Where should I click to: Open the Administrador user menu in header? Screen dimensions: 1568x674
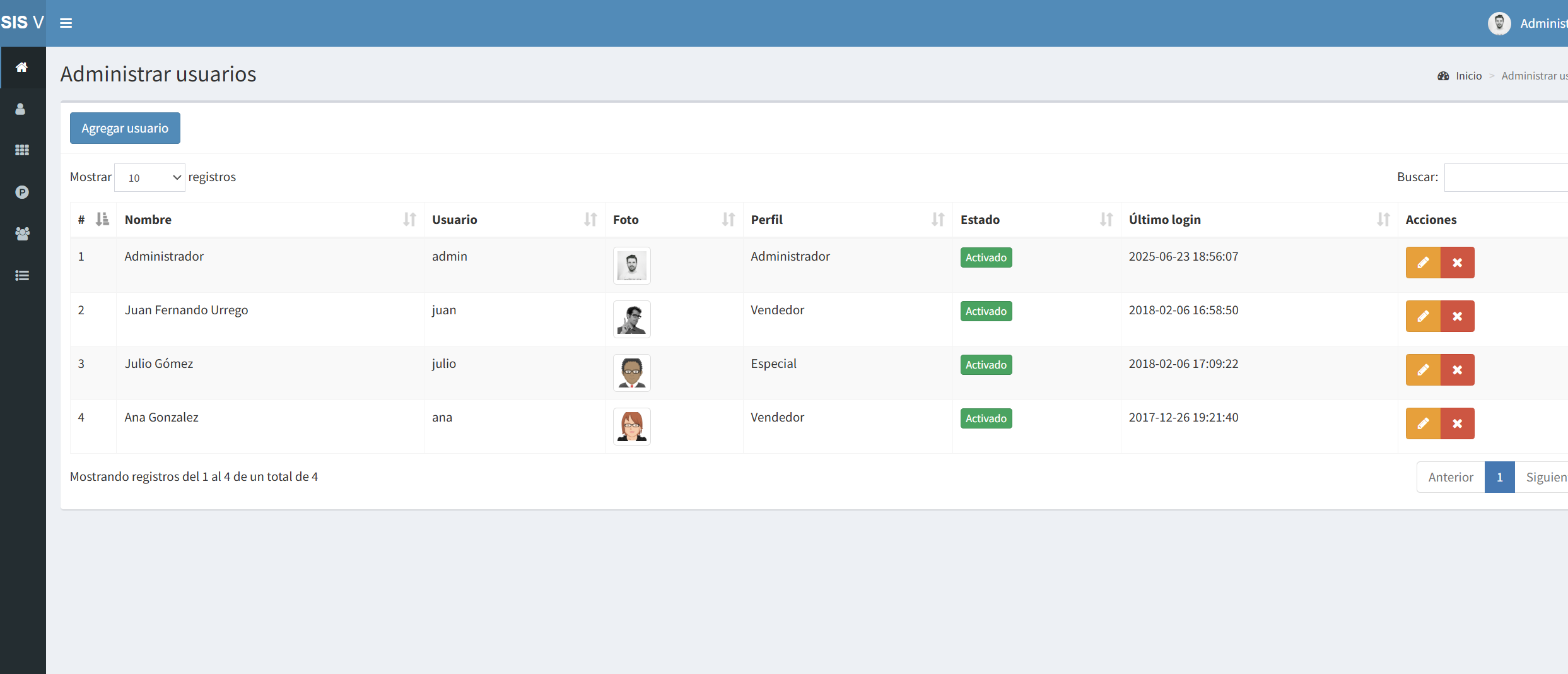1528,23
